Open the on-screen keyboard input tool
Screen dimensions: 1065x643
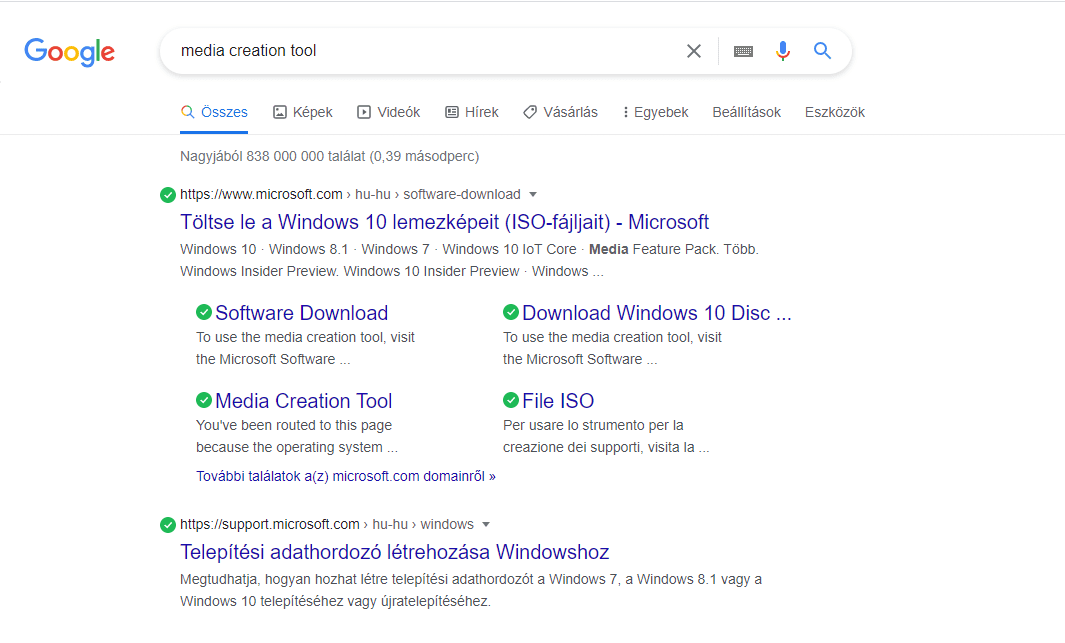(743, 51)
